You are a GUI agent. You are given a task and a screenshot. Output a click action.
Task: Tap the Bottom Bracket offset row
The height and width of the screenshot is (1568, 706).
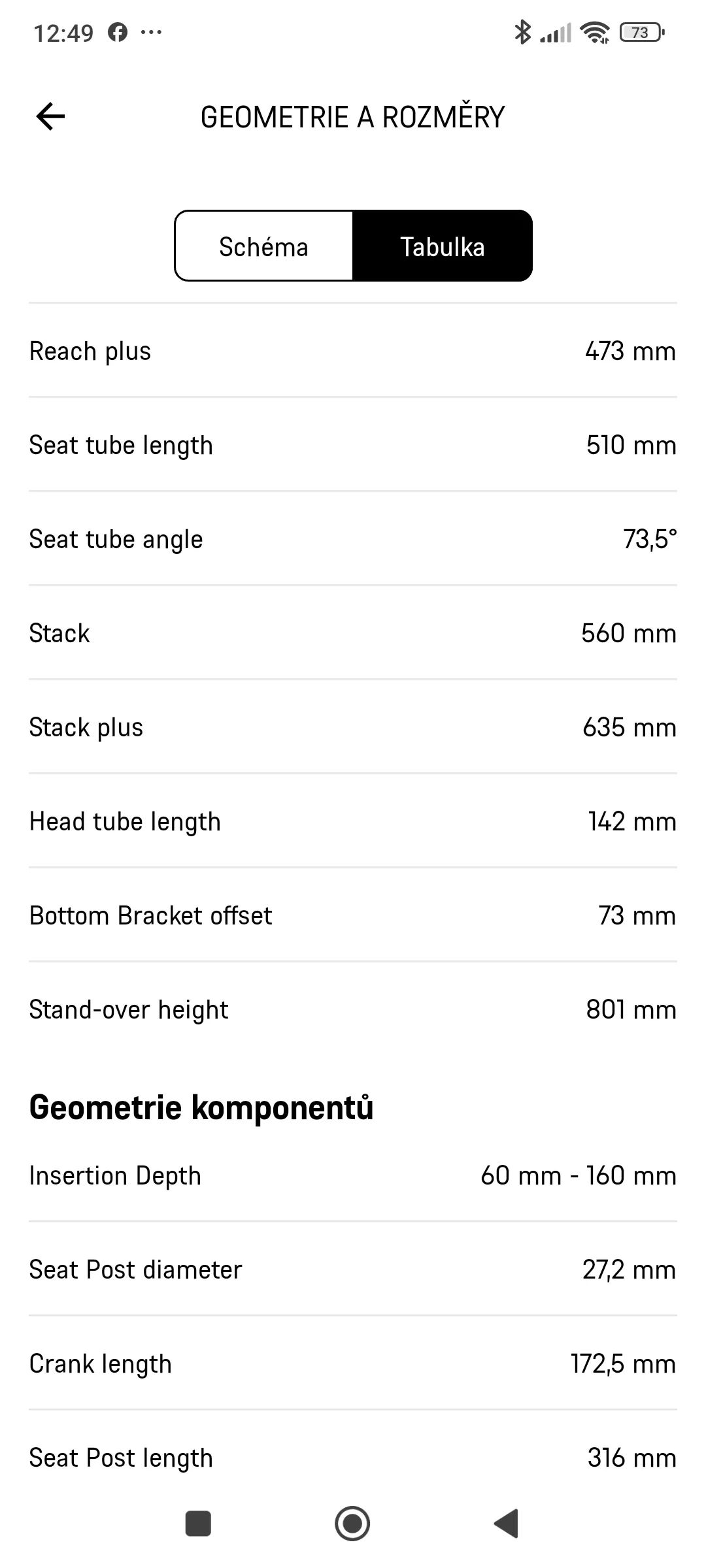[353, 915]
